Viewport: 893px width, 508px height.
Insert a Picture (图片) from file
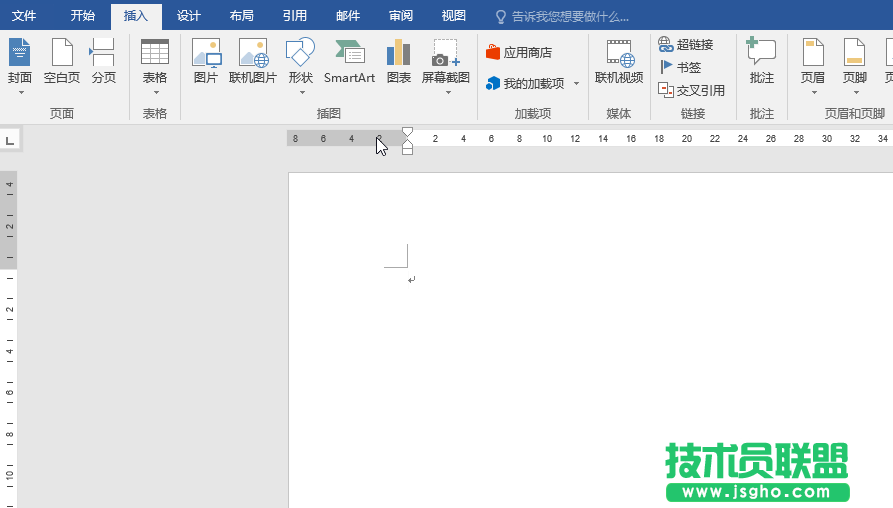point(206,60)
